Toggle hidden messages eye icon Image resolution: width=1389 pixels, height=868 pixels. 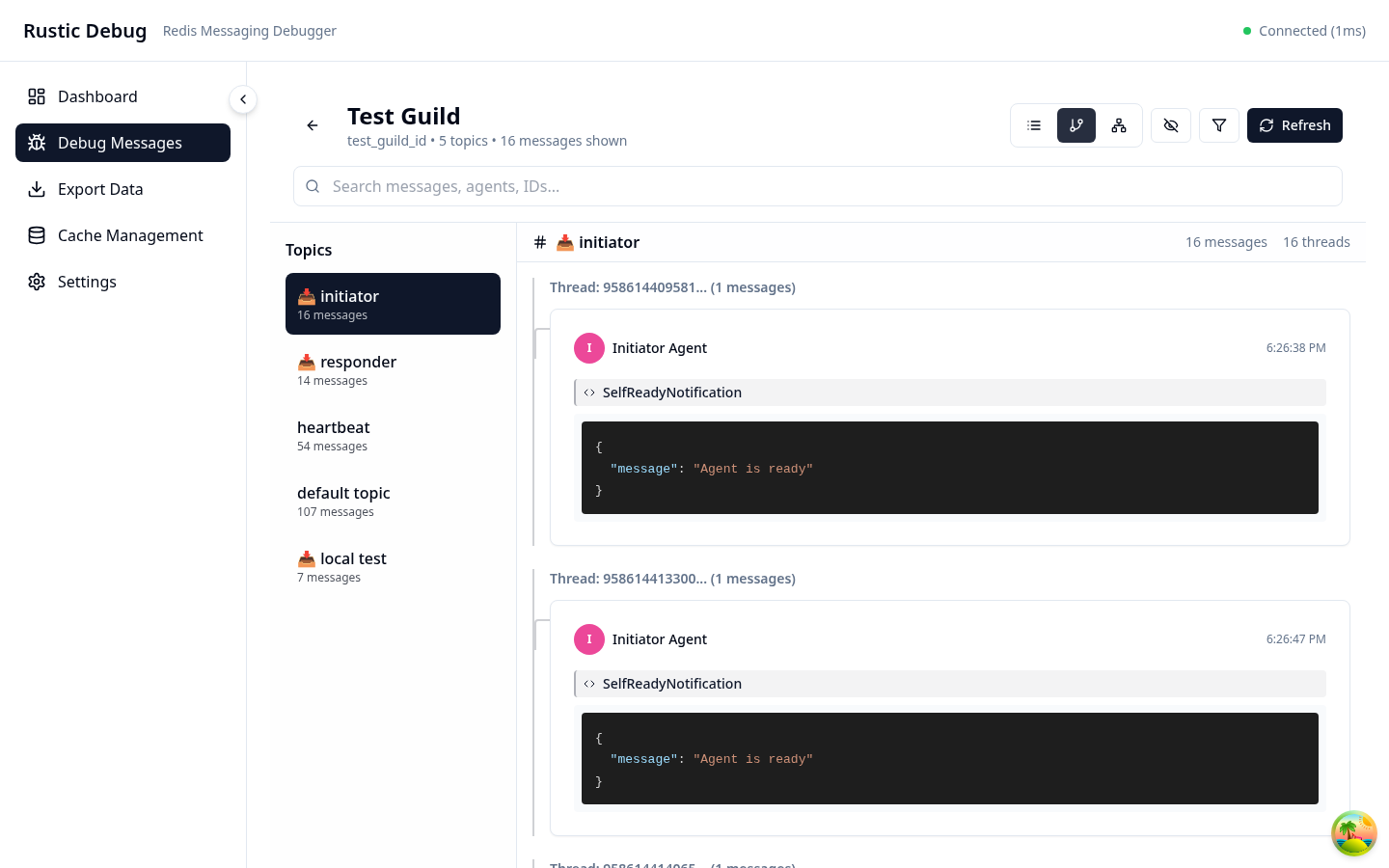pyautogui.click(x=1171, y=125)
